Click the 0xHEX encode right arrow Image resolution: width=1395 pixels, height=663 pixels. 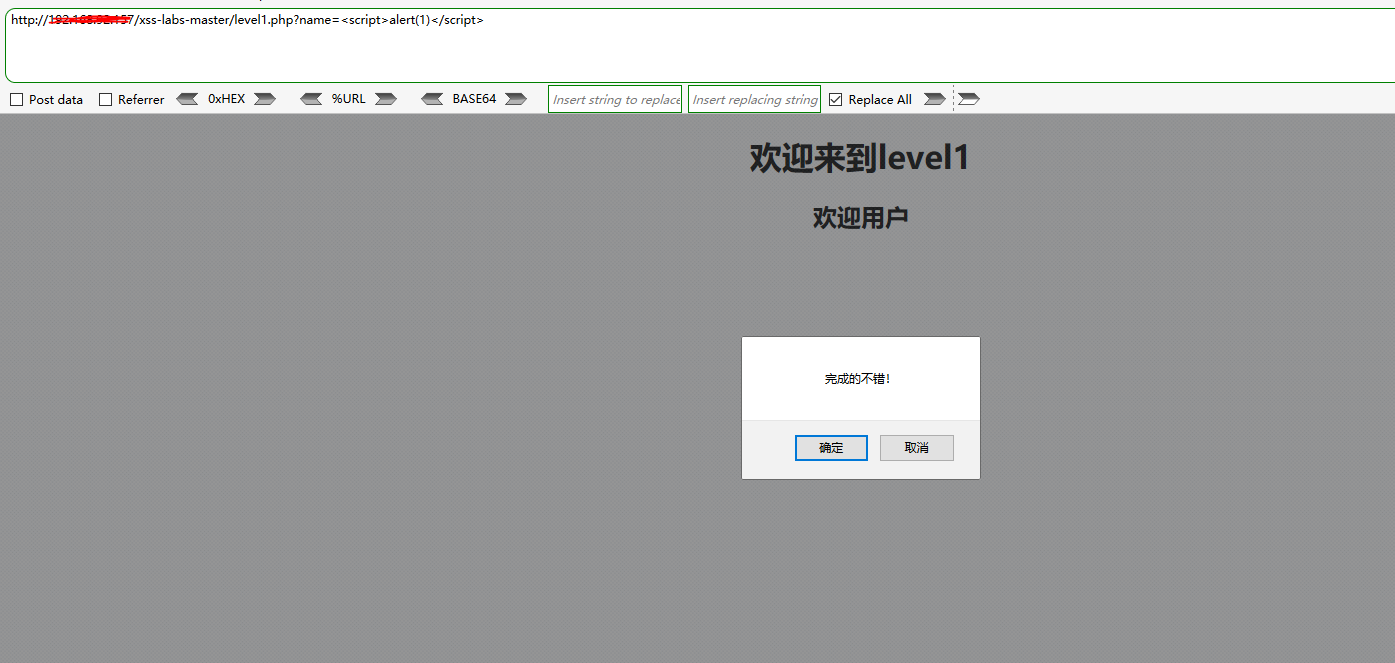(265, 99)
